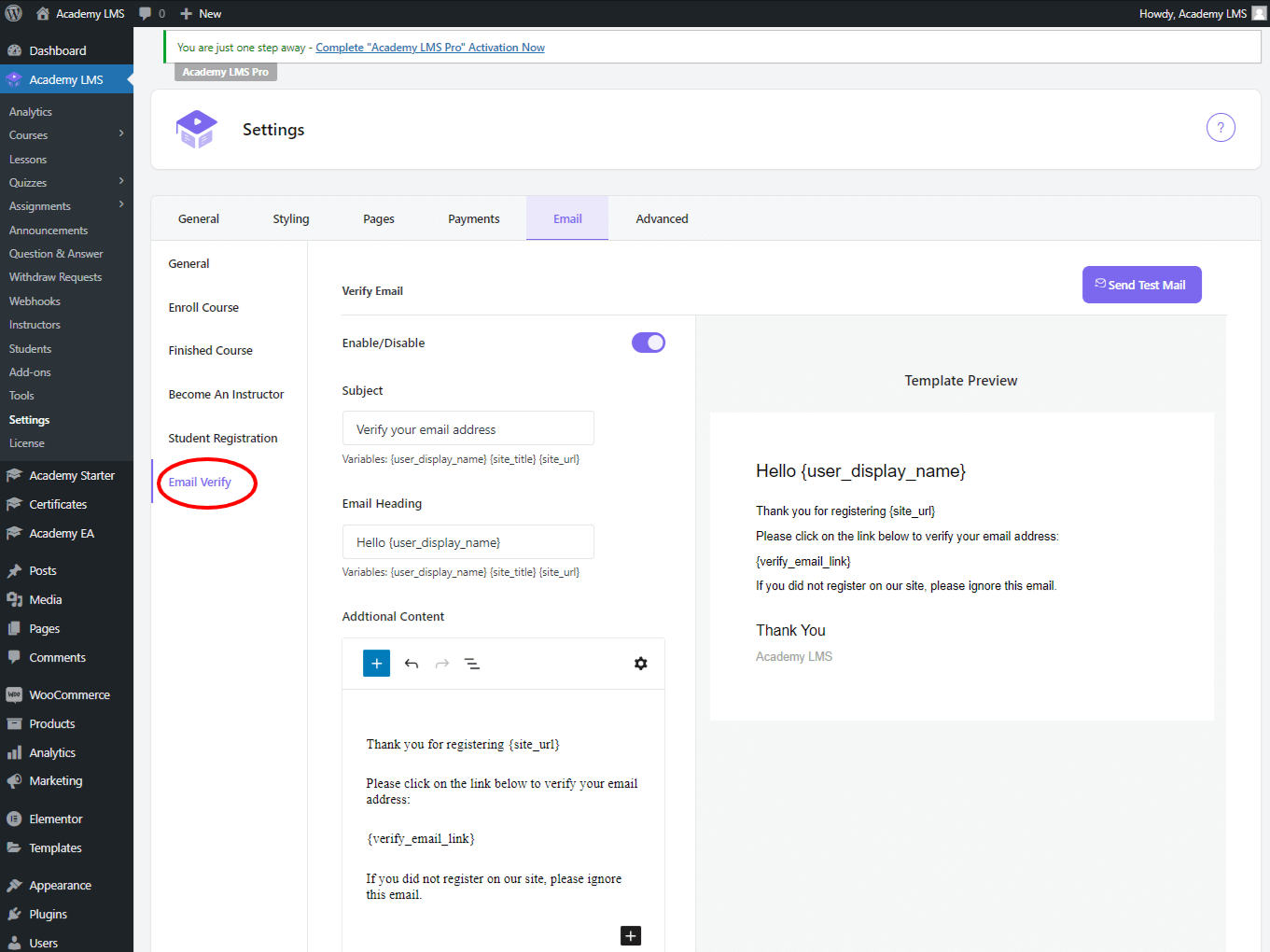Image resolution: width=1270 pixels, height=952 pixels.
Task: Open Document Overview in the content editor
Action: [471, 663]
